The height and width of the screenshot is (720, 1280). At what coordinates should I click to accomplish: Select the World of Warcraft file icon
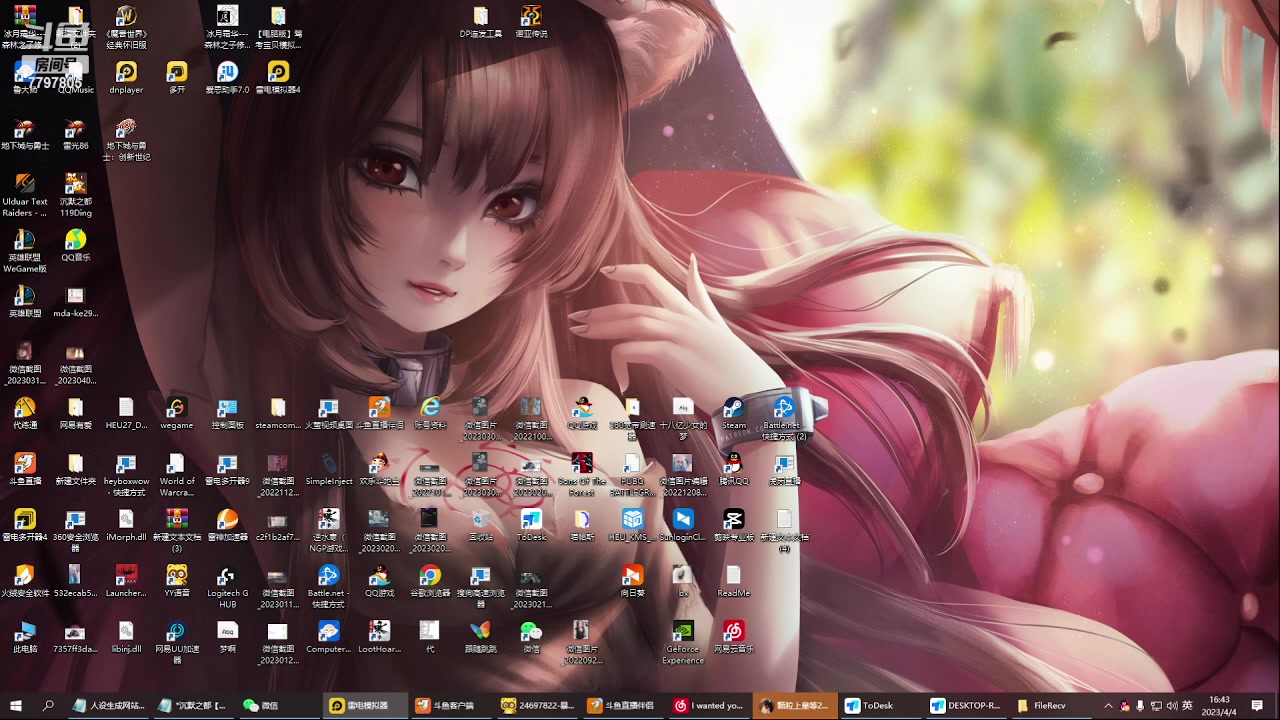click(x=176, y=475)
